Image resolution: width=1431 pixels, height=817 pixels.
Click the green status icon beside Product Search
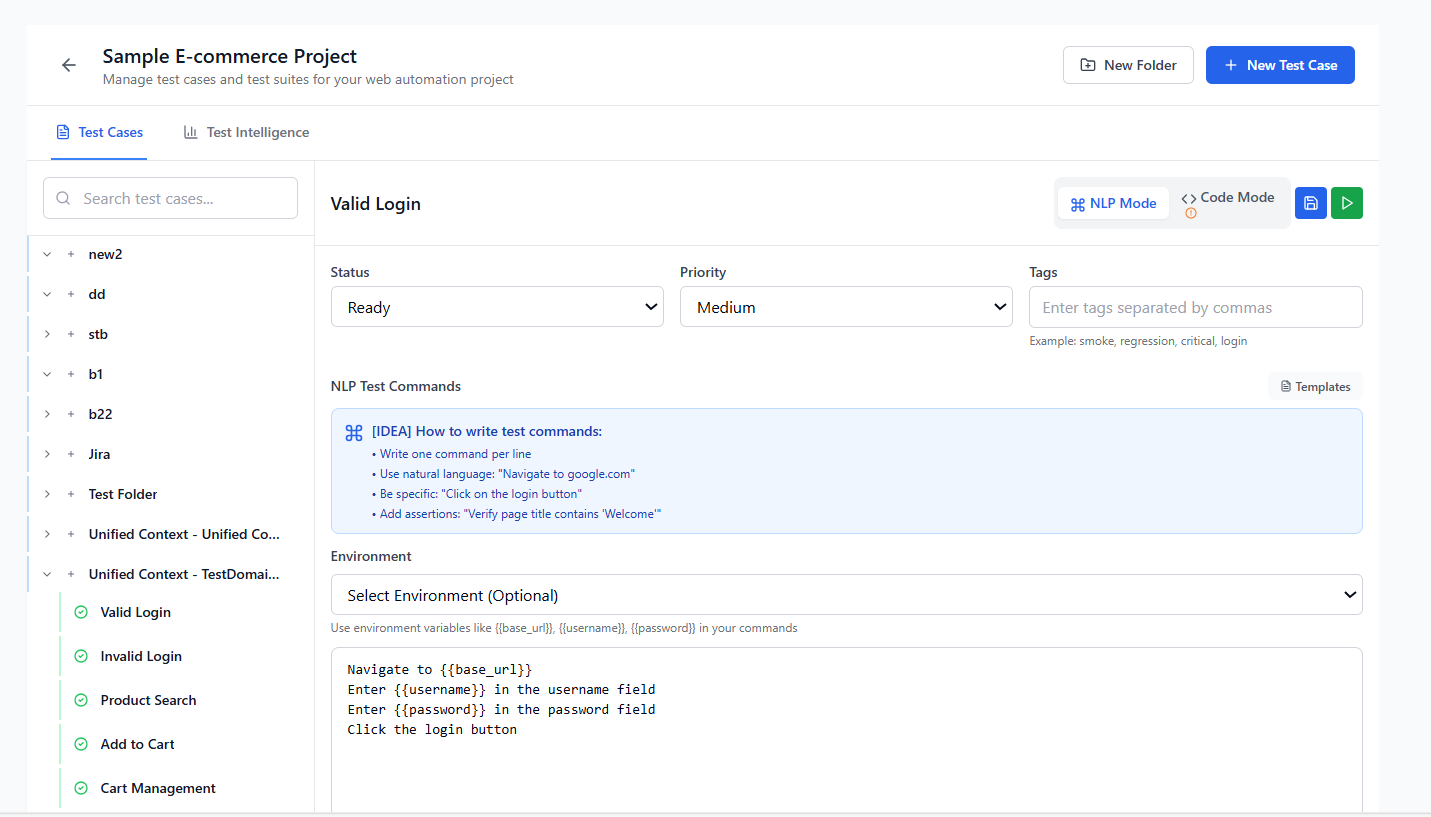pos(80,700)
